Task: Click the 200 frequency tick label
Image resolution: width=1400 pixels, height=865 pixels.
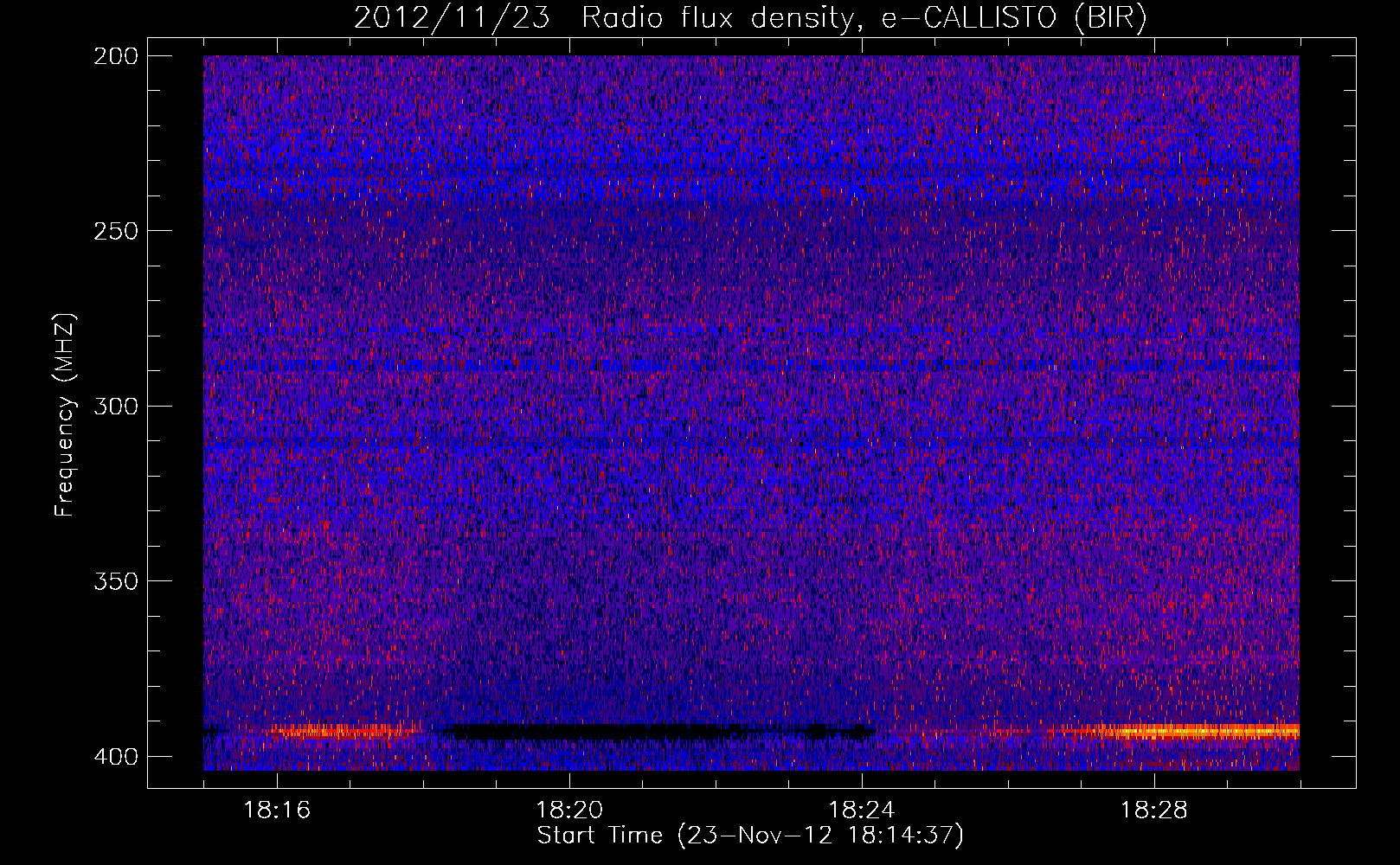Action: pos(115,56)
